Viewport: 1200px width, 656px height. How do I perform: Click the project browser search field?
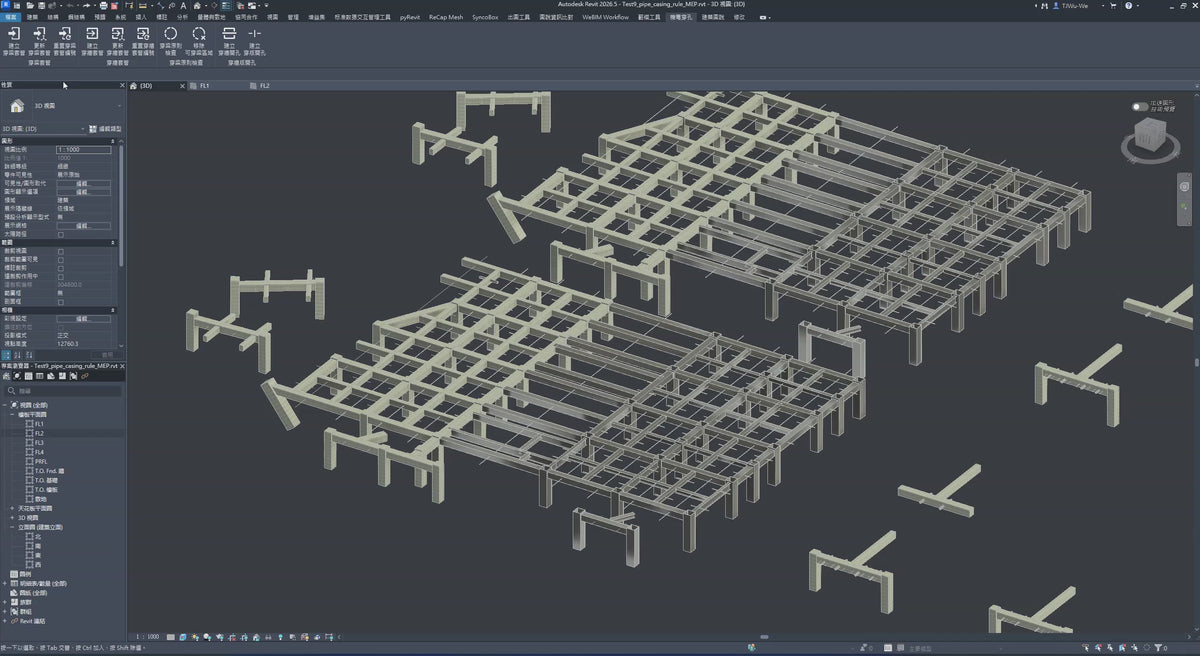(x=63, y=391)
